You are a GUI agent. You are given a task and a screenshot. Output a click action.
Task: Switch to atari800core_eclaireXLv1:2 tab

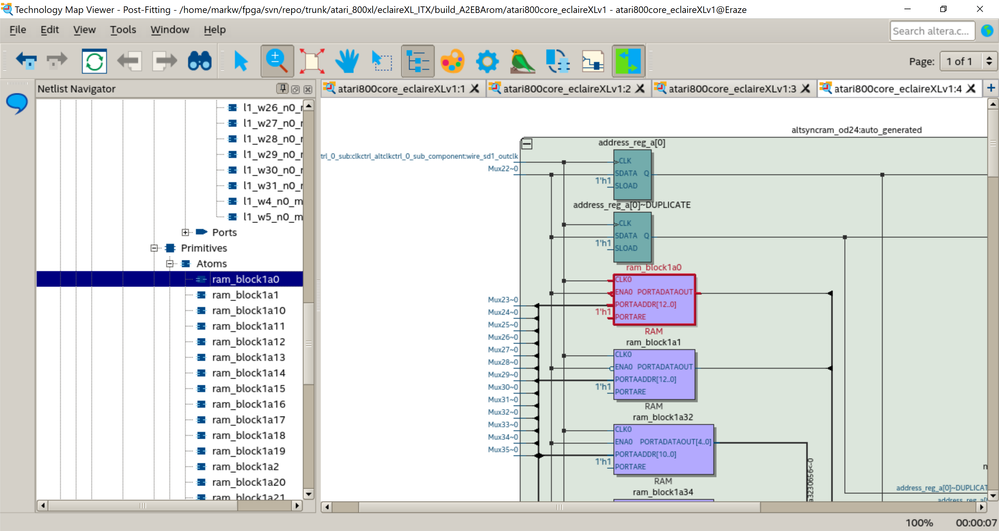point(566,89)
